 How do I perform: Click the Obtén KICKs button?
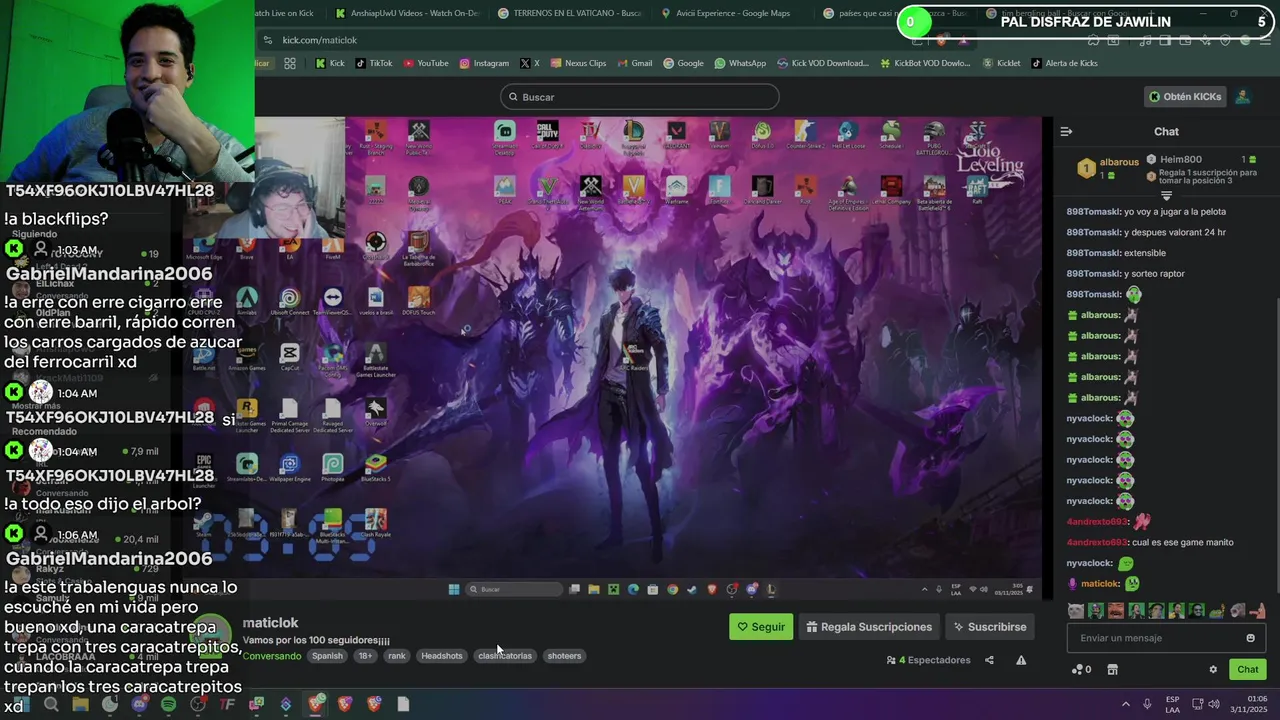[1185, 97]
